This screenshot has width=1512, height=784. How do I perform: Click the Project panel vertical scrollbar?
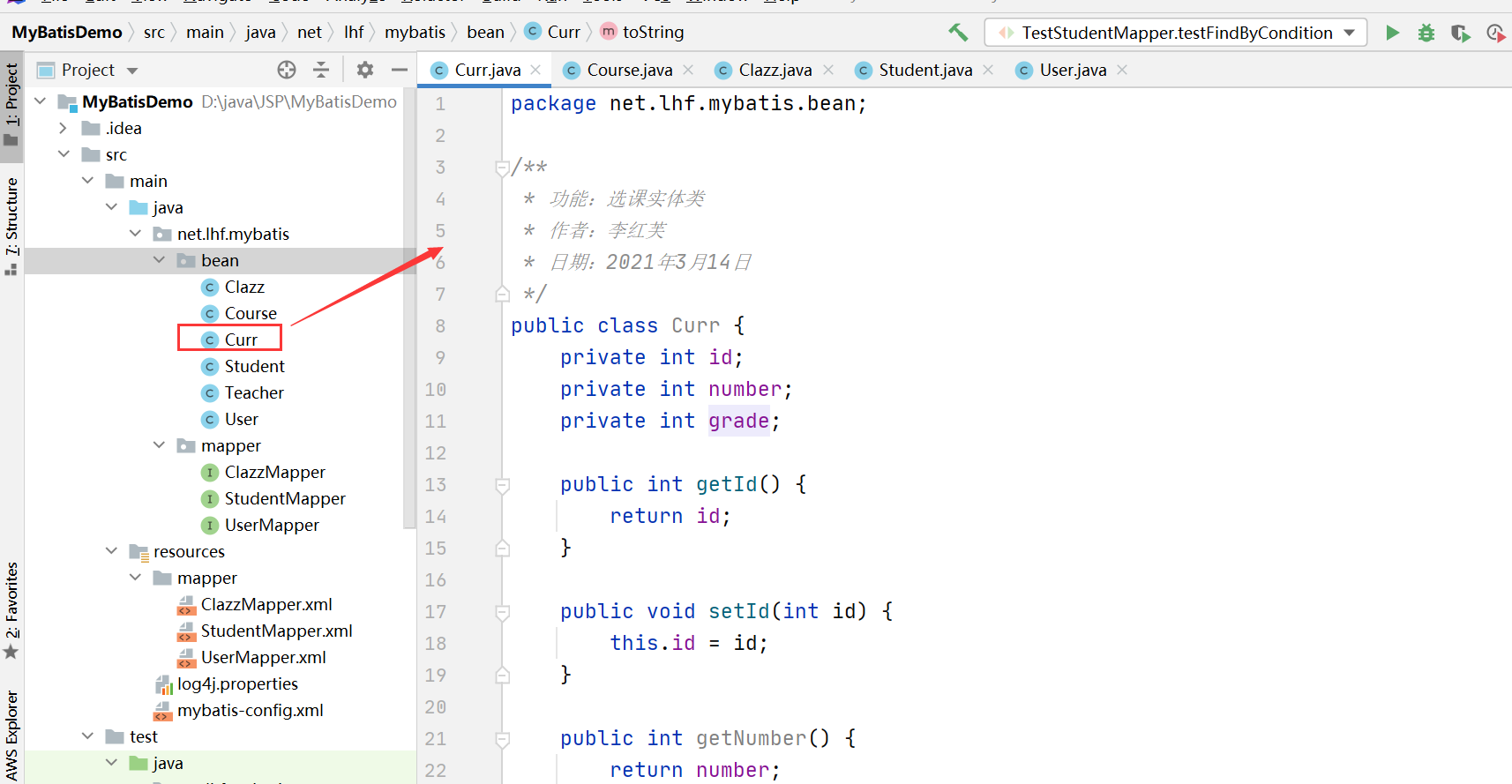[409, 309]
